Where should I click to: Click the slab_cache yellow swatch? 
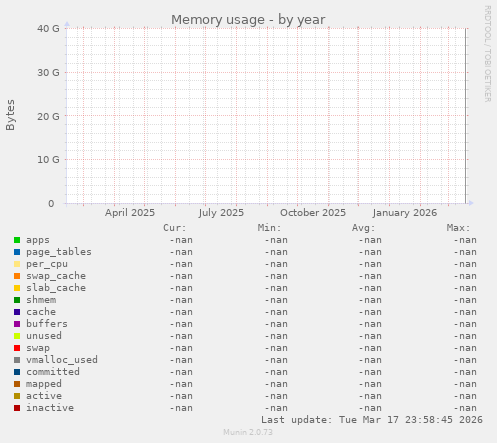(x=17, y=288)
